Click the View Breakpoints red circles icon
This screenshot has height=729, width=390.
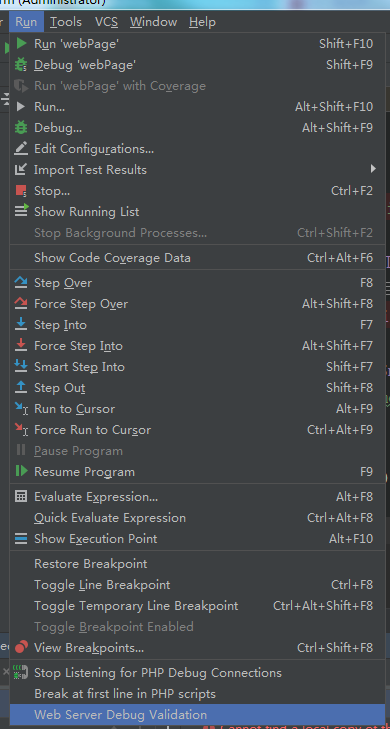point(21,647)
